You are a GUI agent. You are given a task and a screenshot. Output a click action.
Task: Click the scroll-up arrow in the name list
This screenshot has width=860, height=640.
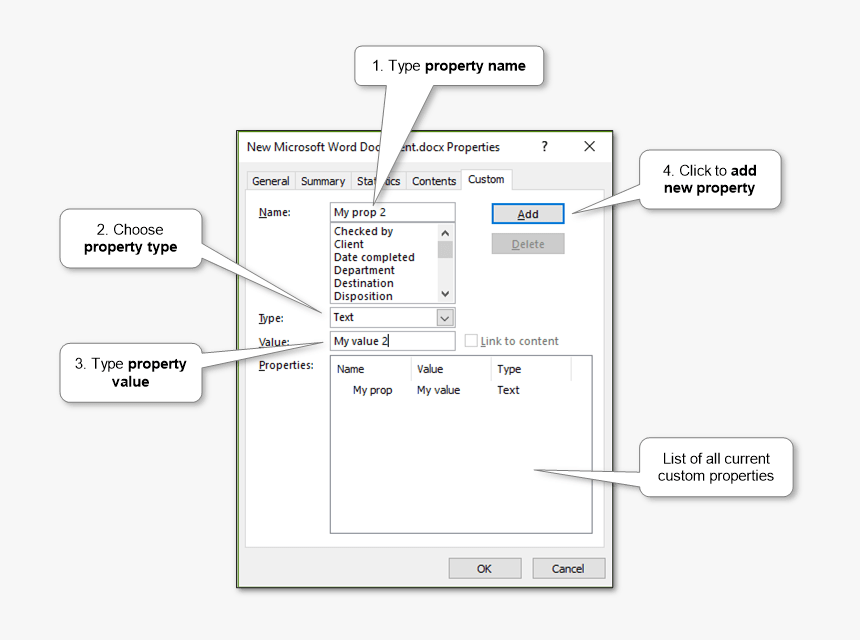pos(445,231)
